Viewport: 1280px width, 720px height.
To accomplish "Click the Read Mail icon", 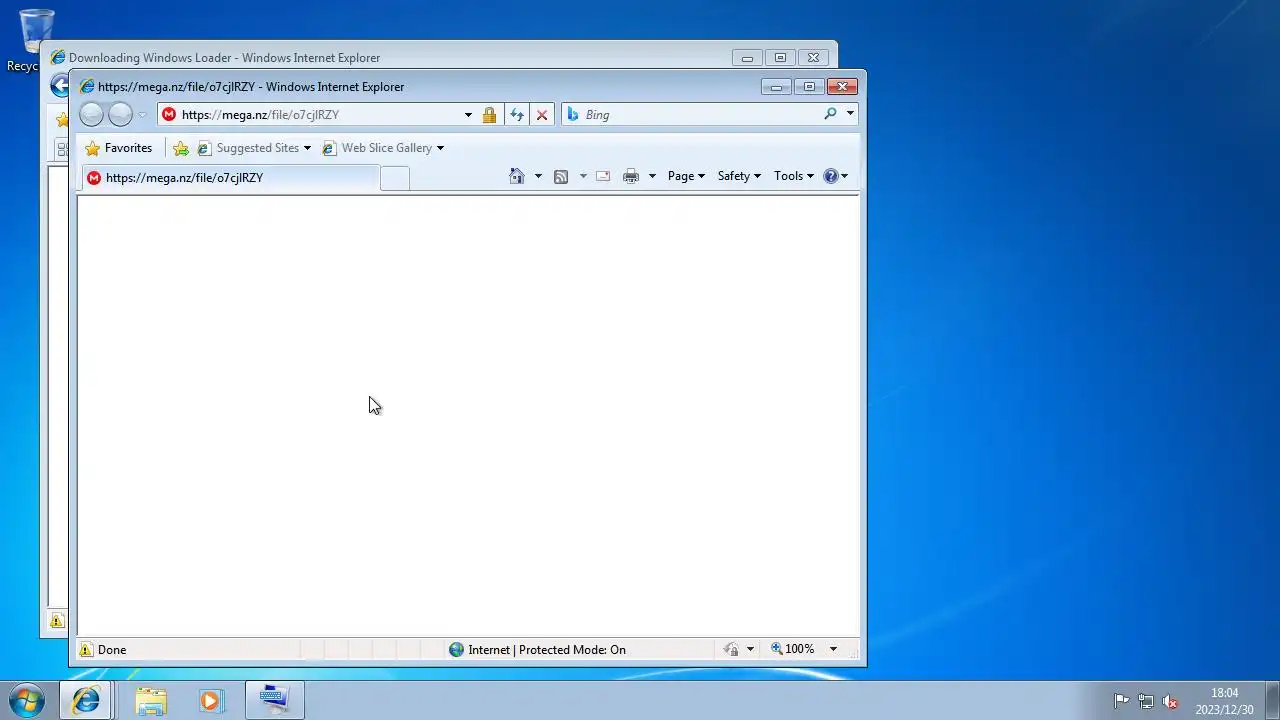I will pos(603,176).
